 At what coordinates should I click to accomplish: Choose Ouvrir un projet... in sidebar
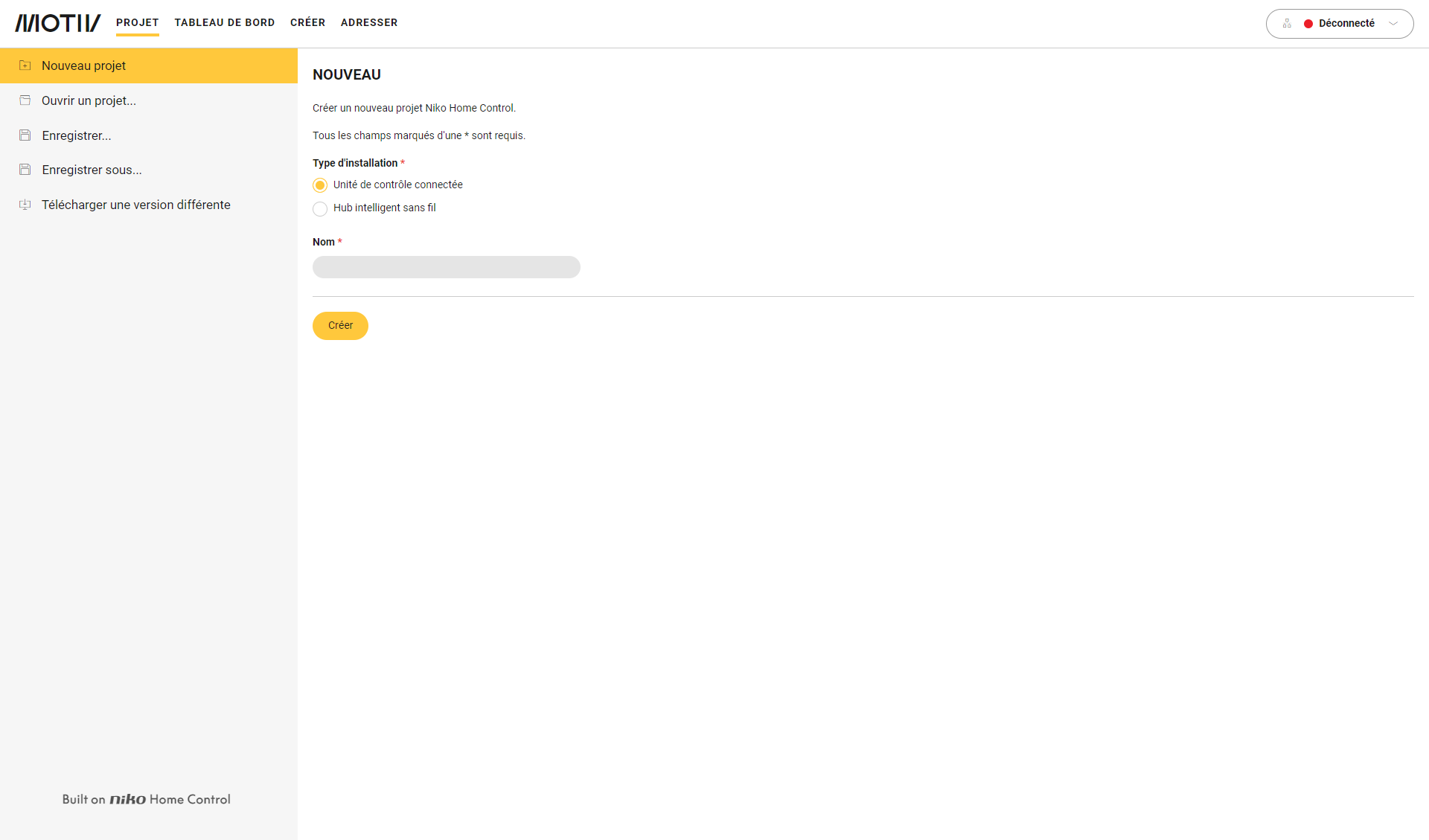149,100
